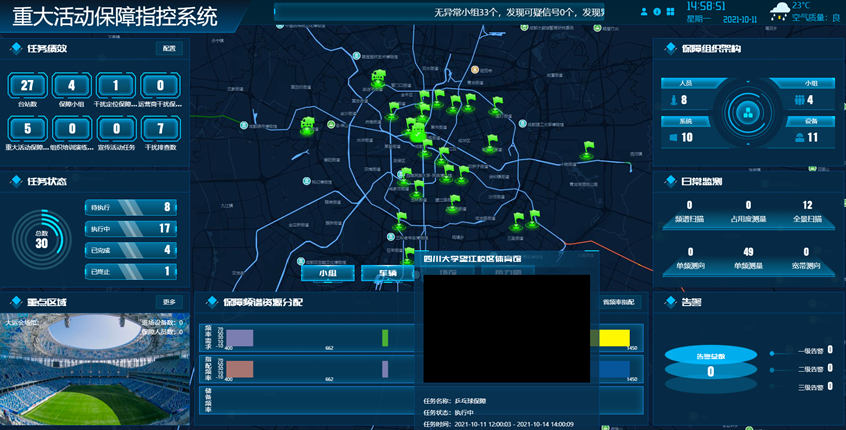Viewport: 846px width, 430px height.
Task: Click the 人员 personnel icon
Action: (672, 100)
